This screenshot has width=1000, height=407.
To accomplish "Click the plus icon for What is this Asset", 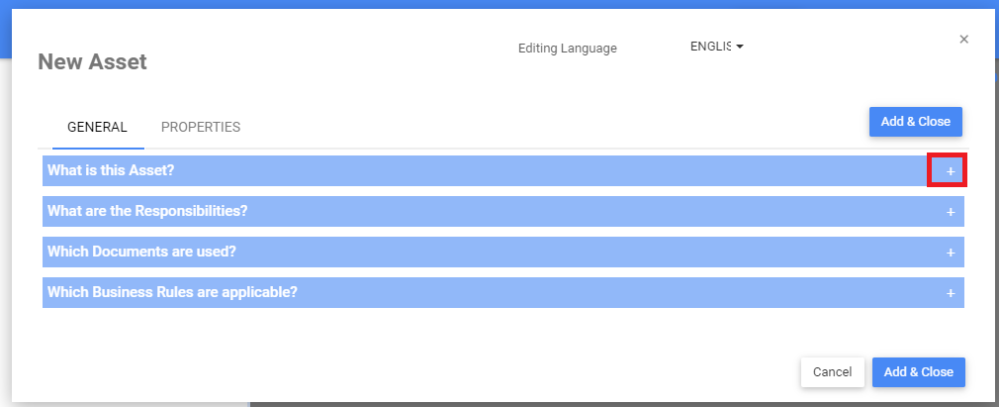I will 950,171.
